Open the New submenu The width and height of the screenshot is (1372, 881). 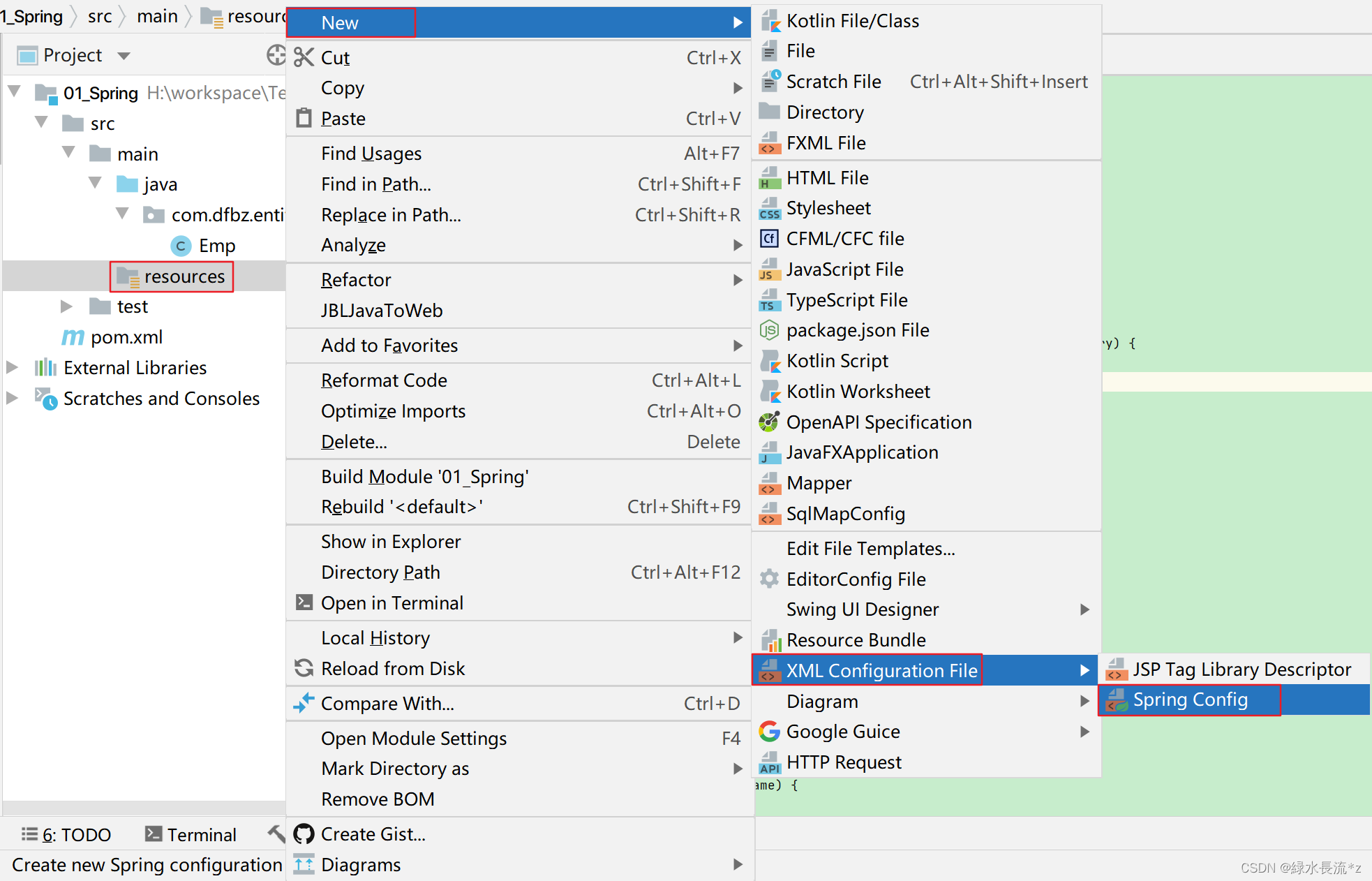coord(519,23)
